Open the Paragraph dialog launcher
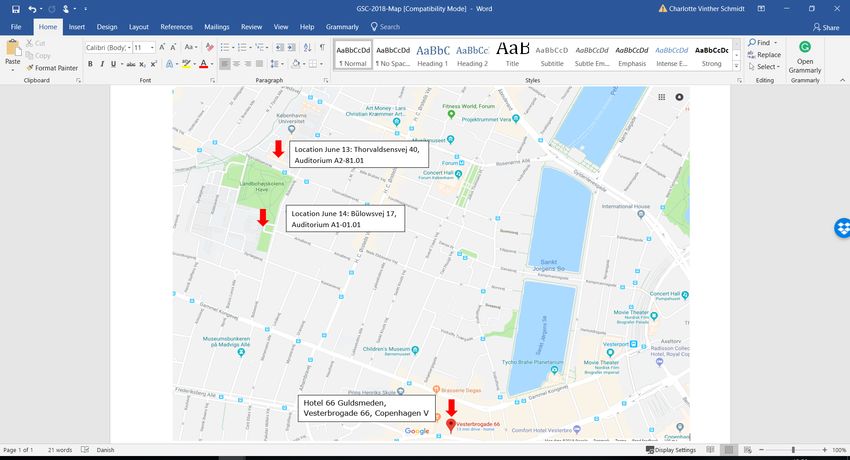This screenshot has height=460, width=850. [325, 80]
